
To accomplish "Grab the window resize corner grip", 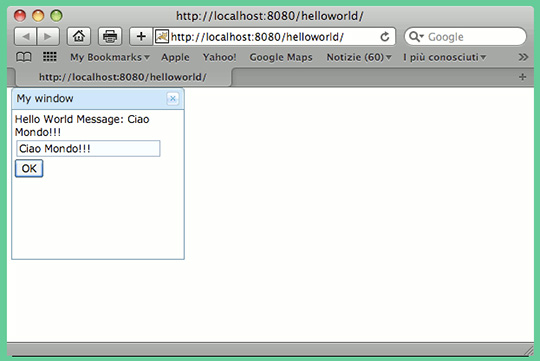I will 529,350.
